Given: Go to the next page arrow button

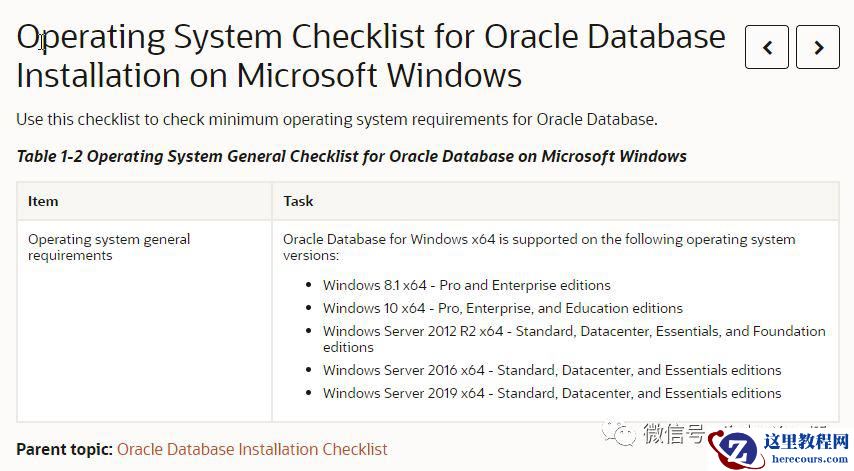Looking at the screenshot, I should [818, 47].
